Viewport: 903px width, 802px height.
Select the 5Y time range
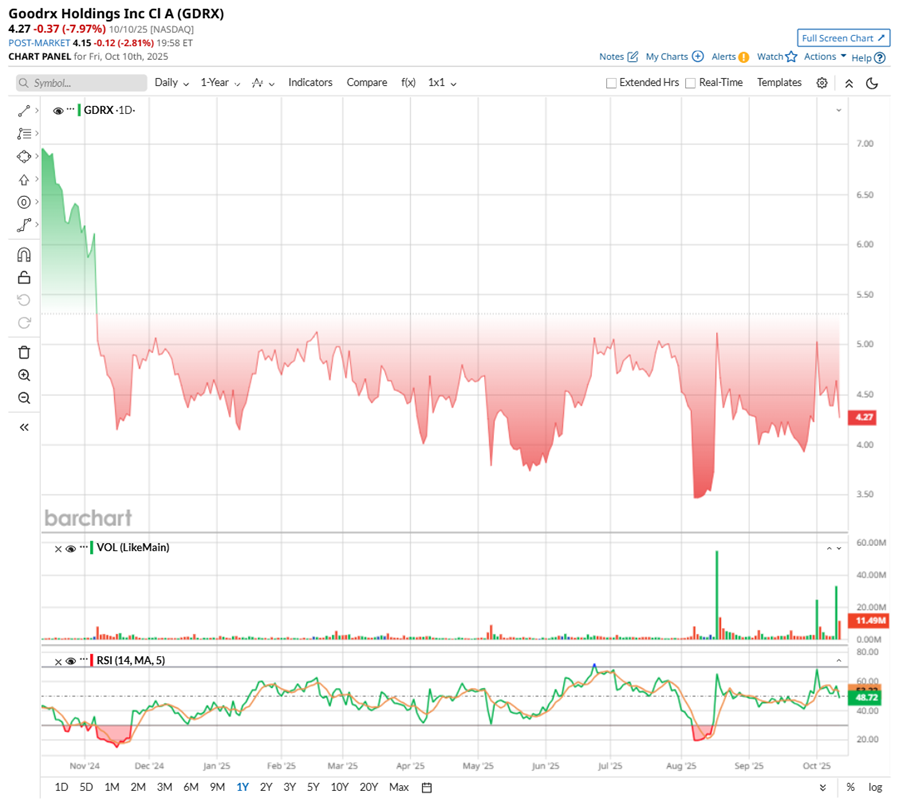(313, 787)
